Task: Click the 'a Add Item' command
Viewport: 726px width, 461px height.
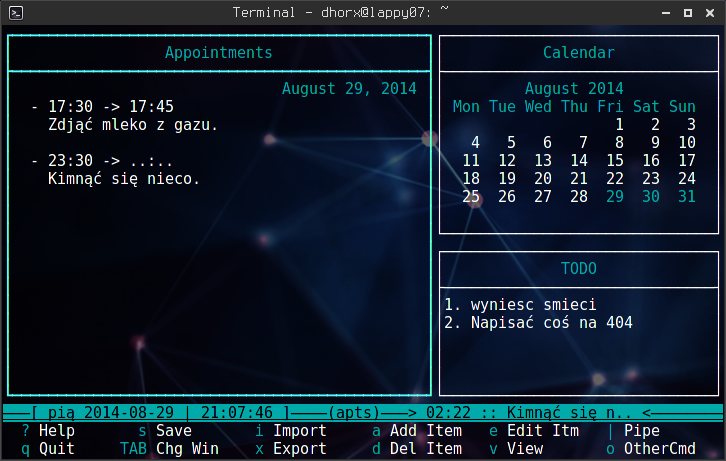Action: click(417, 431)
